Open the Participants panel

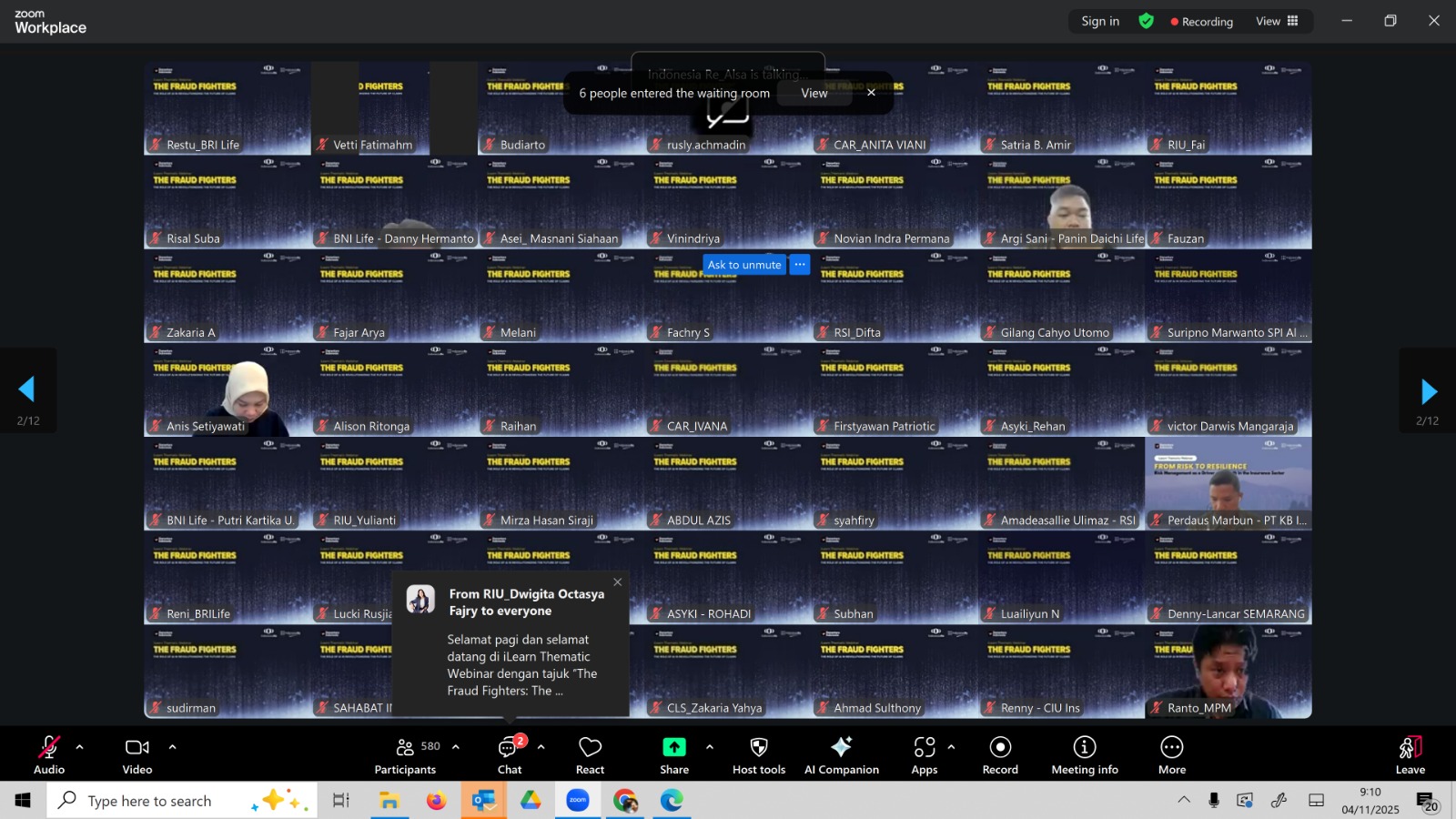click(x=406, y=754)
